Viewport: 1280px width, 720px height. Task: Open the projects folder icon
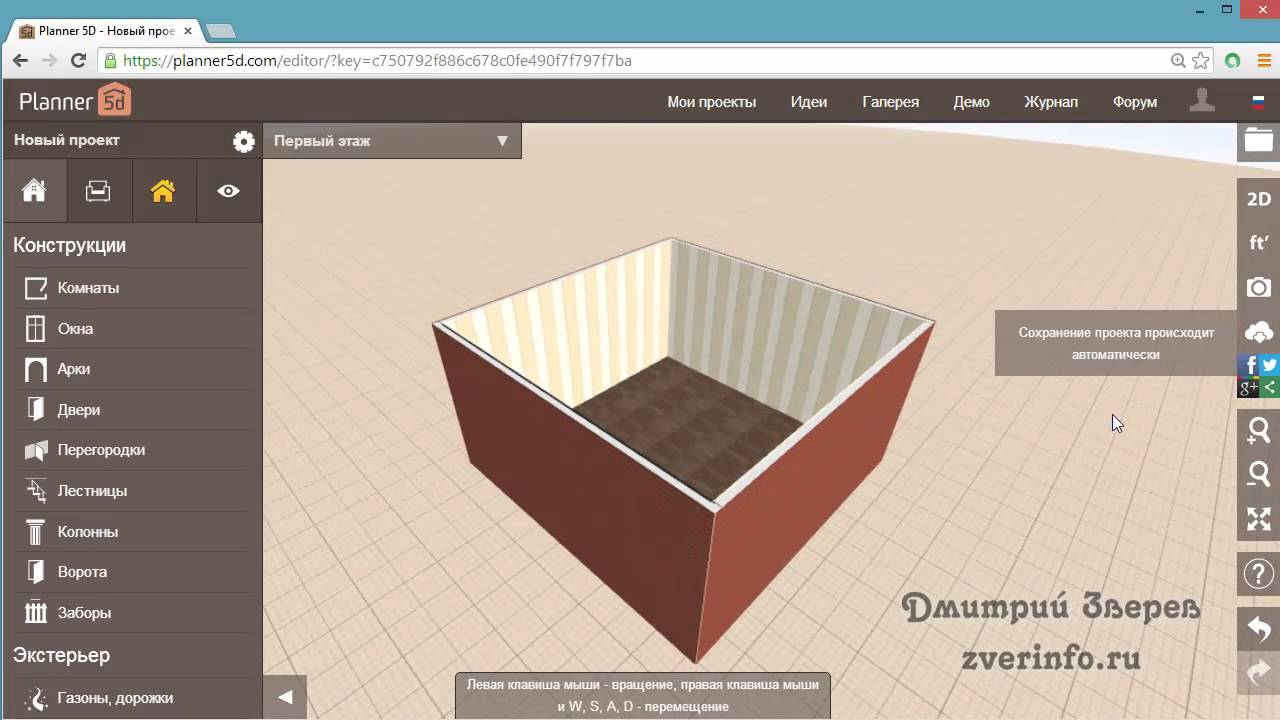pyautogui.click(x=1259, y=140)
